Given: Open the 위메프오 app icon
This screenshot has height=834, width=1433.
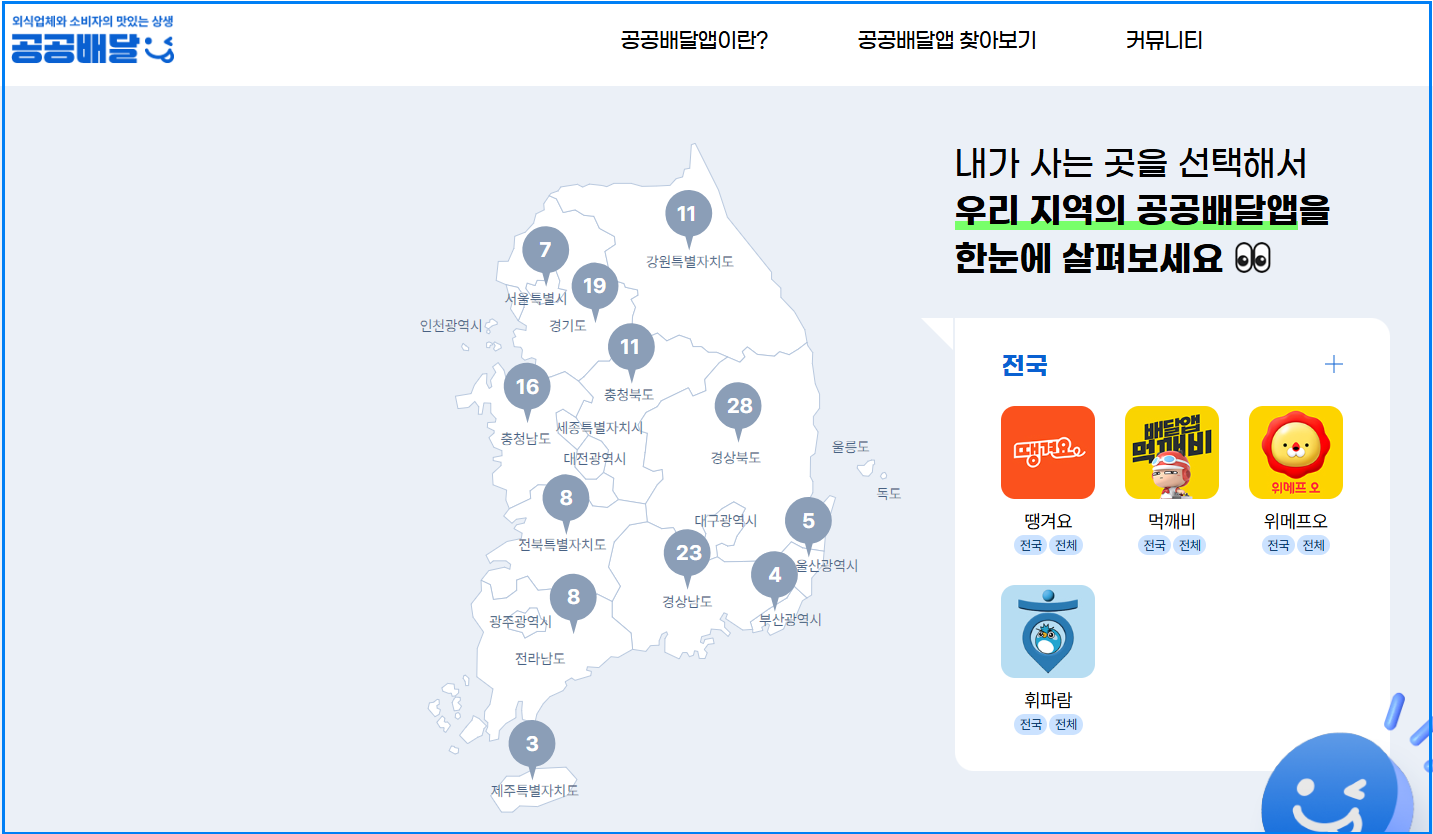Looking at the screenshot, I should [1296, 452].
